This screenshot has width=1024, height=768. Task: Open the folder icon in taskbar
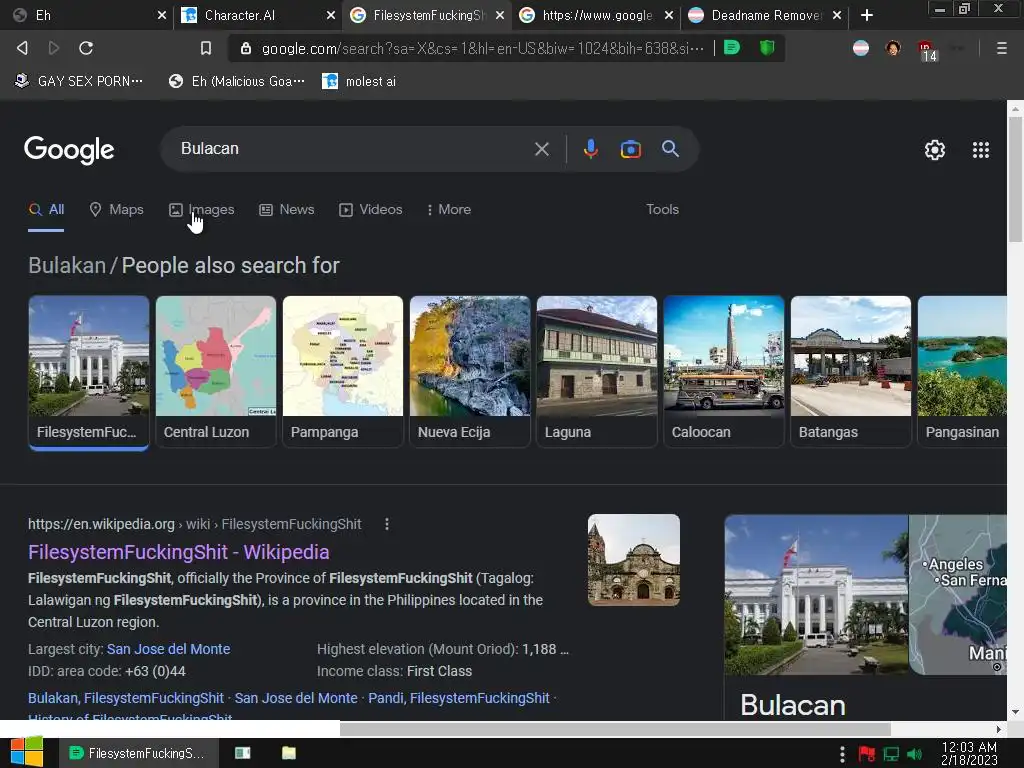289,753
